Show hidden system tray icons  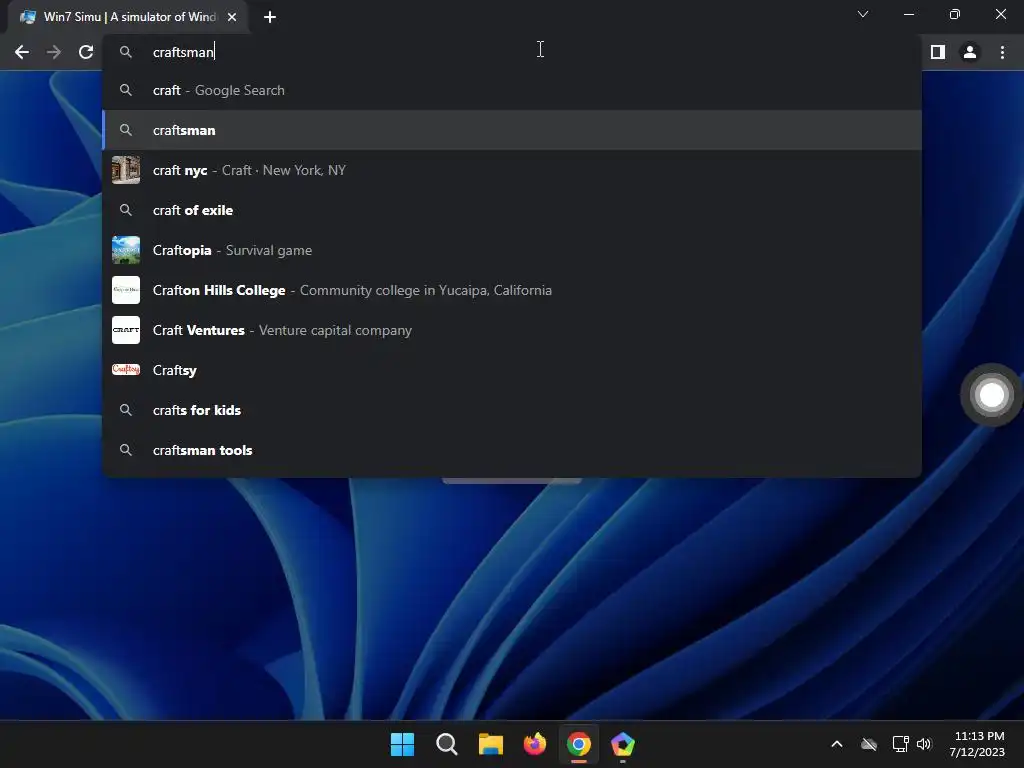(x=837, y=744)
